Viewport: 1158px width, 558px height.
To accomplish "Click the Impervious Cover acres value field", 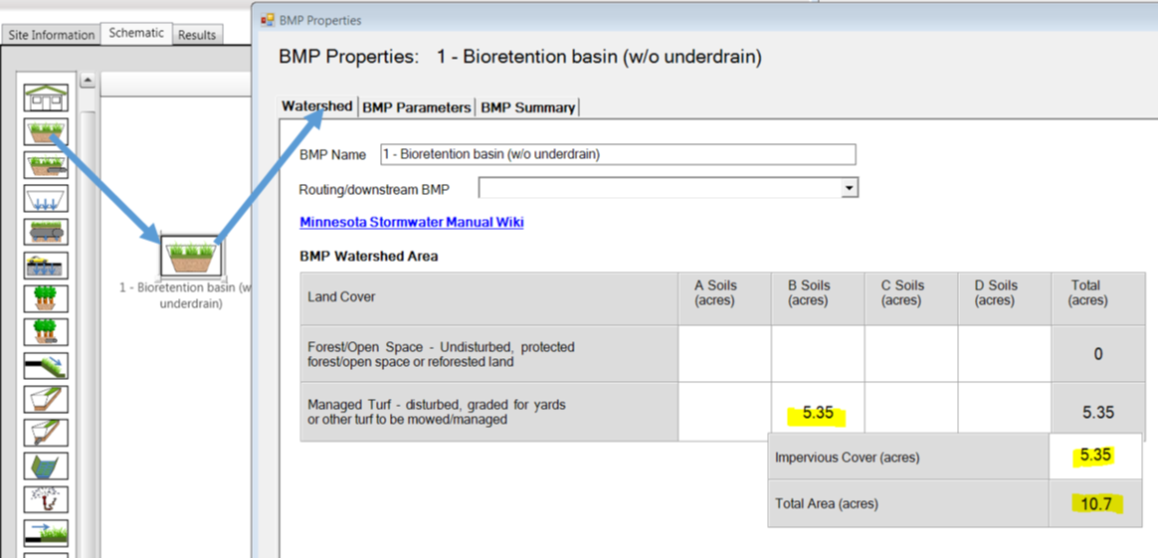I will click(1097, 457).
